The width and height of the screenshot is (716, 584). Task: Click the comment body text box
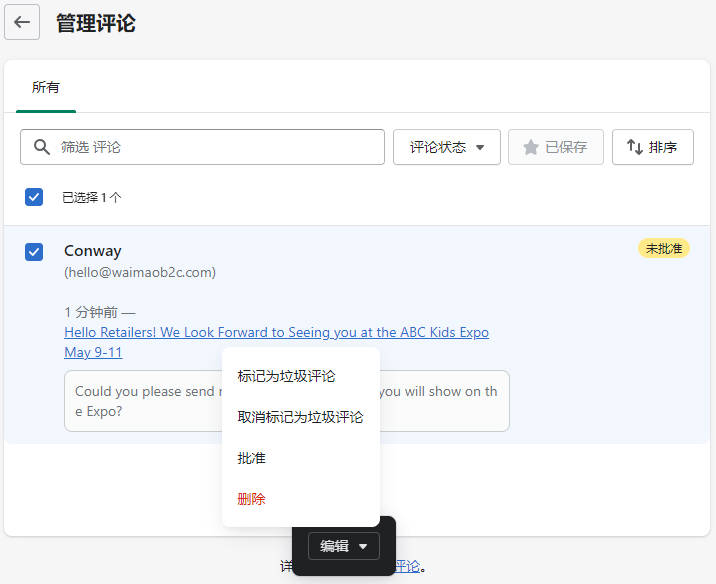pyautogui.click(x=287, y=401)
